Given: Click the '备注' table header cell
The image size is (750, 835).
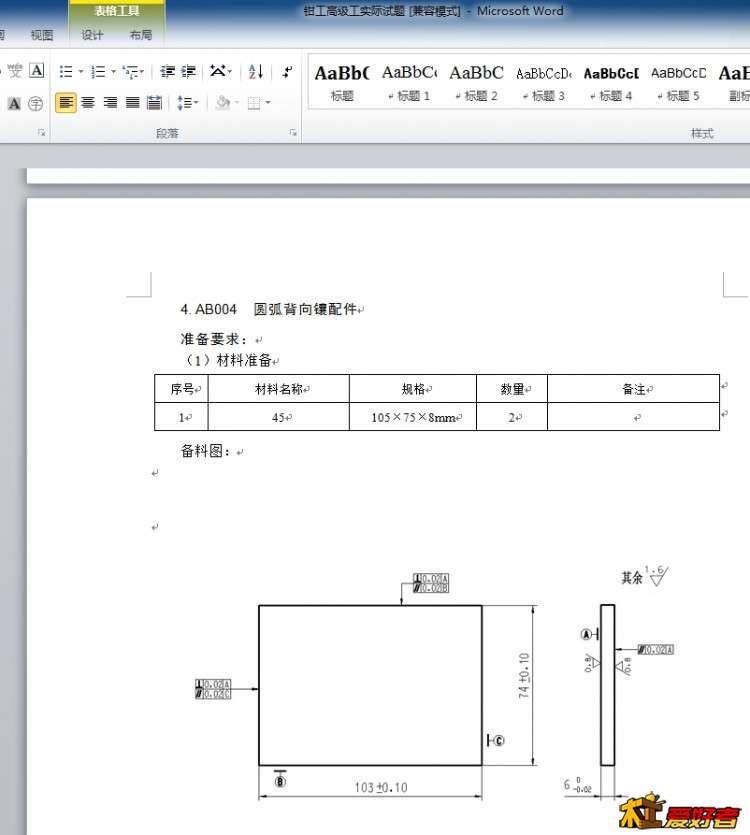Looking at the screenshot, I should (x=633, y=389).
